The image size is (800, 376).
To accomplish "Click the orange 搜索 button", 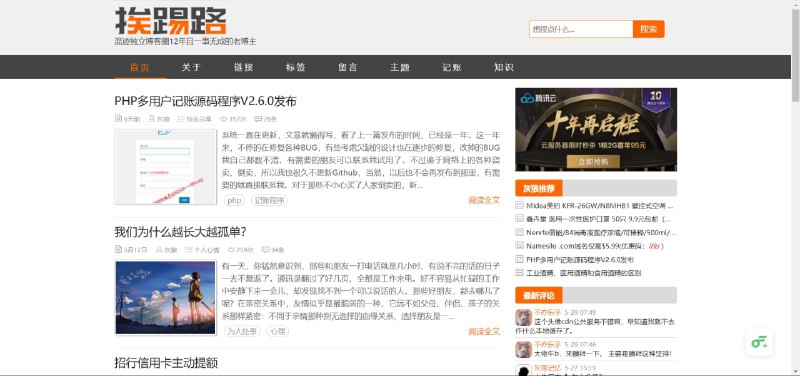I will click(648, 29).
